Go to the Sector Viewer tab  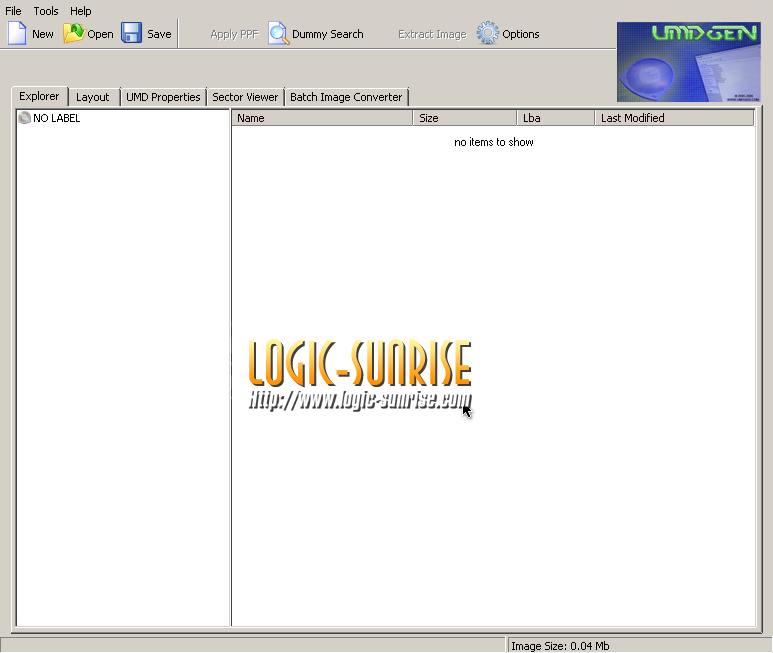(245, 97)
